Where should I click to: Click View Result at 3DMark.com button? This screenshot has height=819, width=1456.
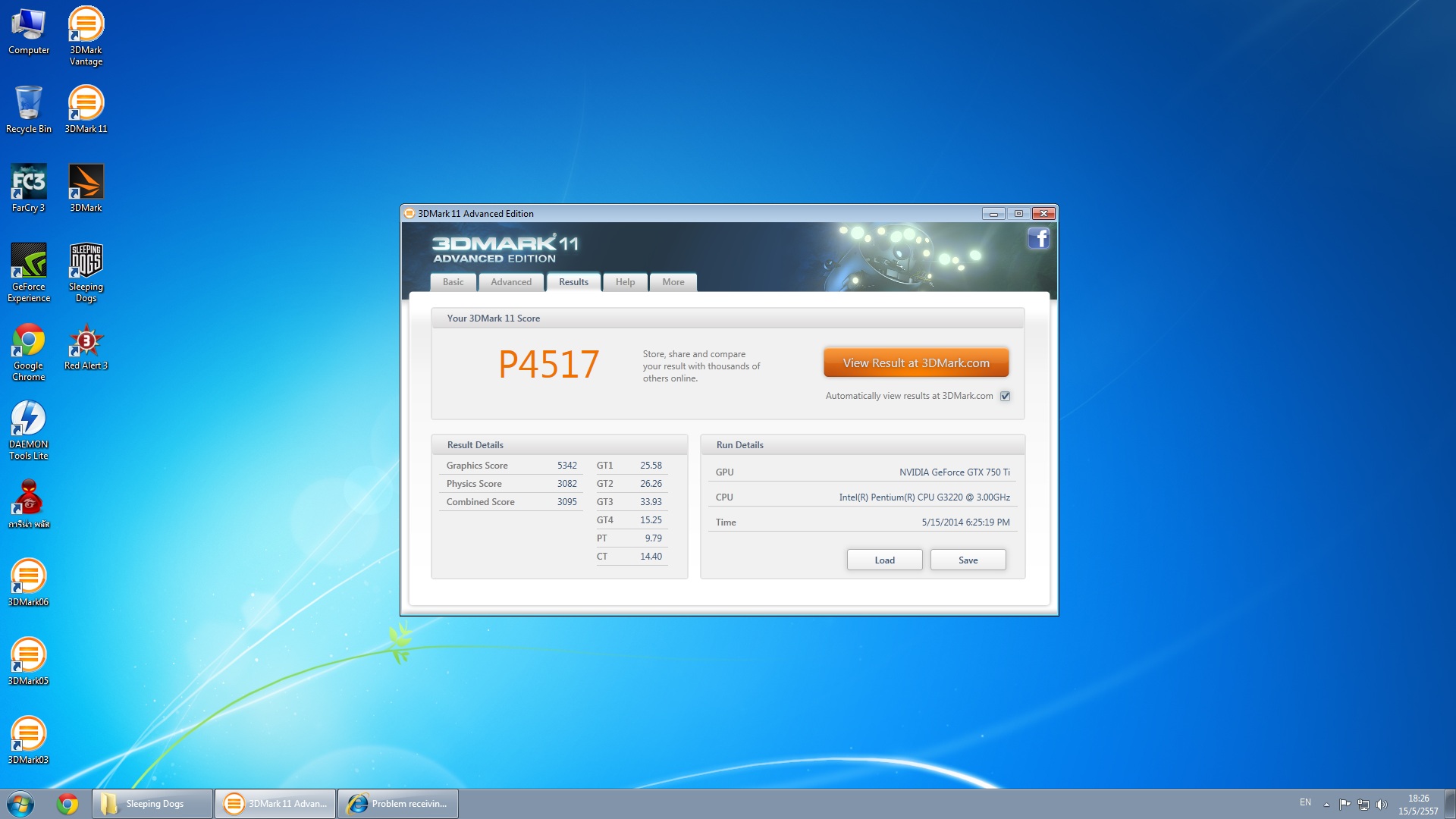click(915, 362)
